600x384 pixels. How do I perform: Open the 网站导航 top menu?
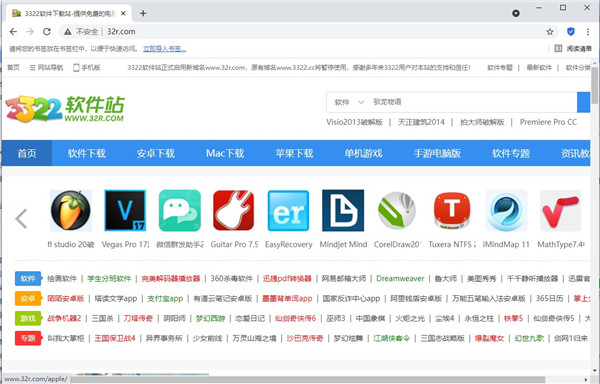[46, 68]
